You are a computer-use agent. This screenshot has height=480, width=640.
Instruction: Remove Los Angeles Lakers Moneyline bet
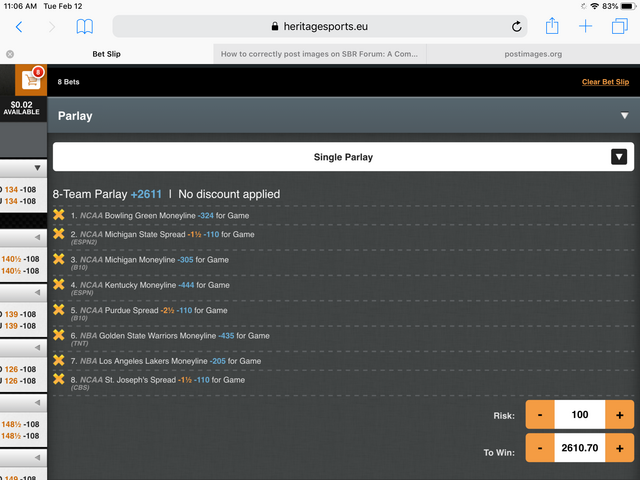(59, 360)
